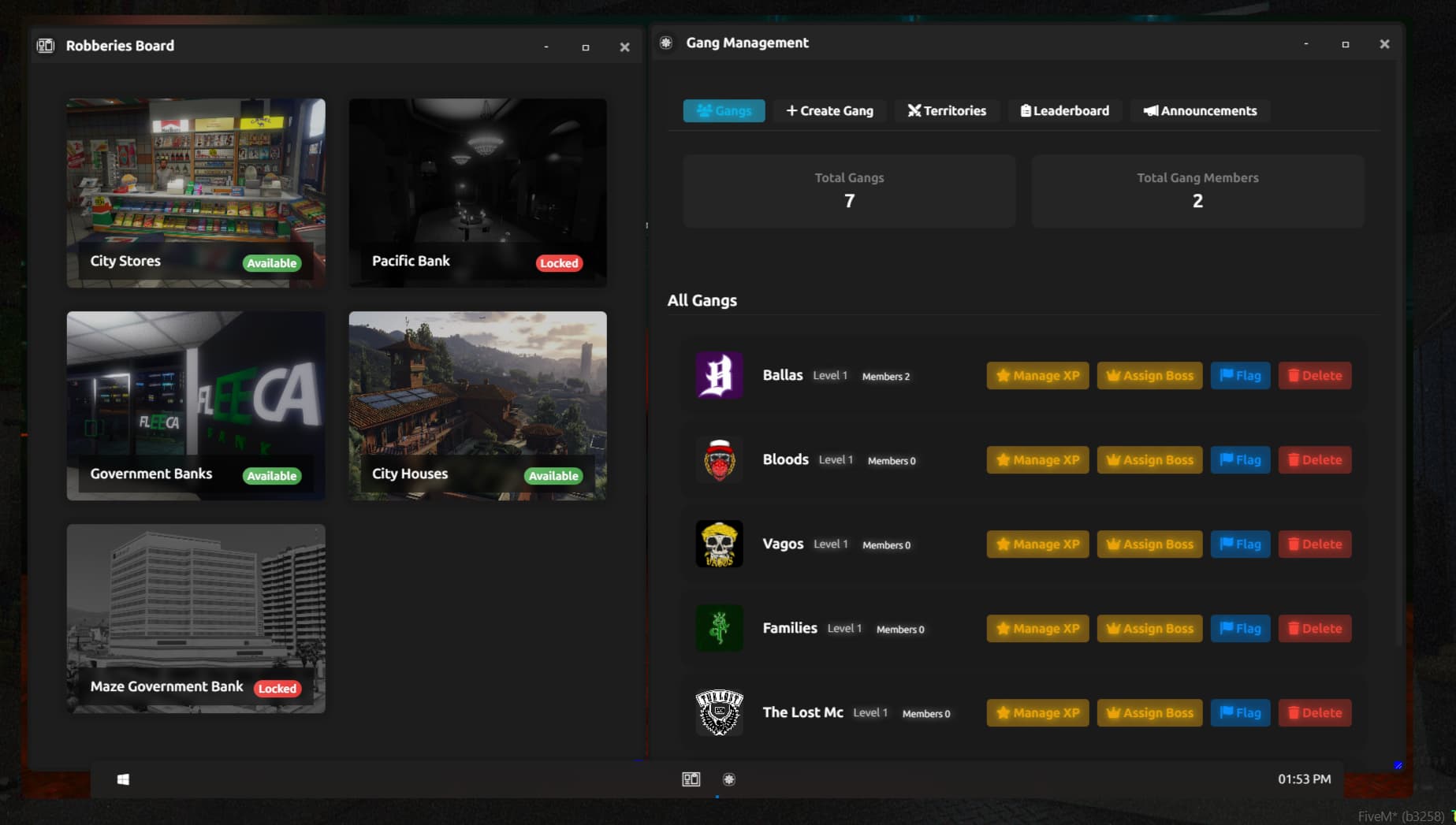Viewport: 1456px width, 825px height.
Task: Open Gang Management taskbar icon
Action: (729, 779)
